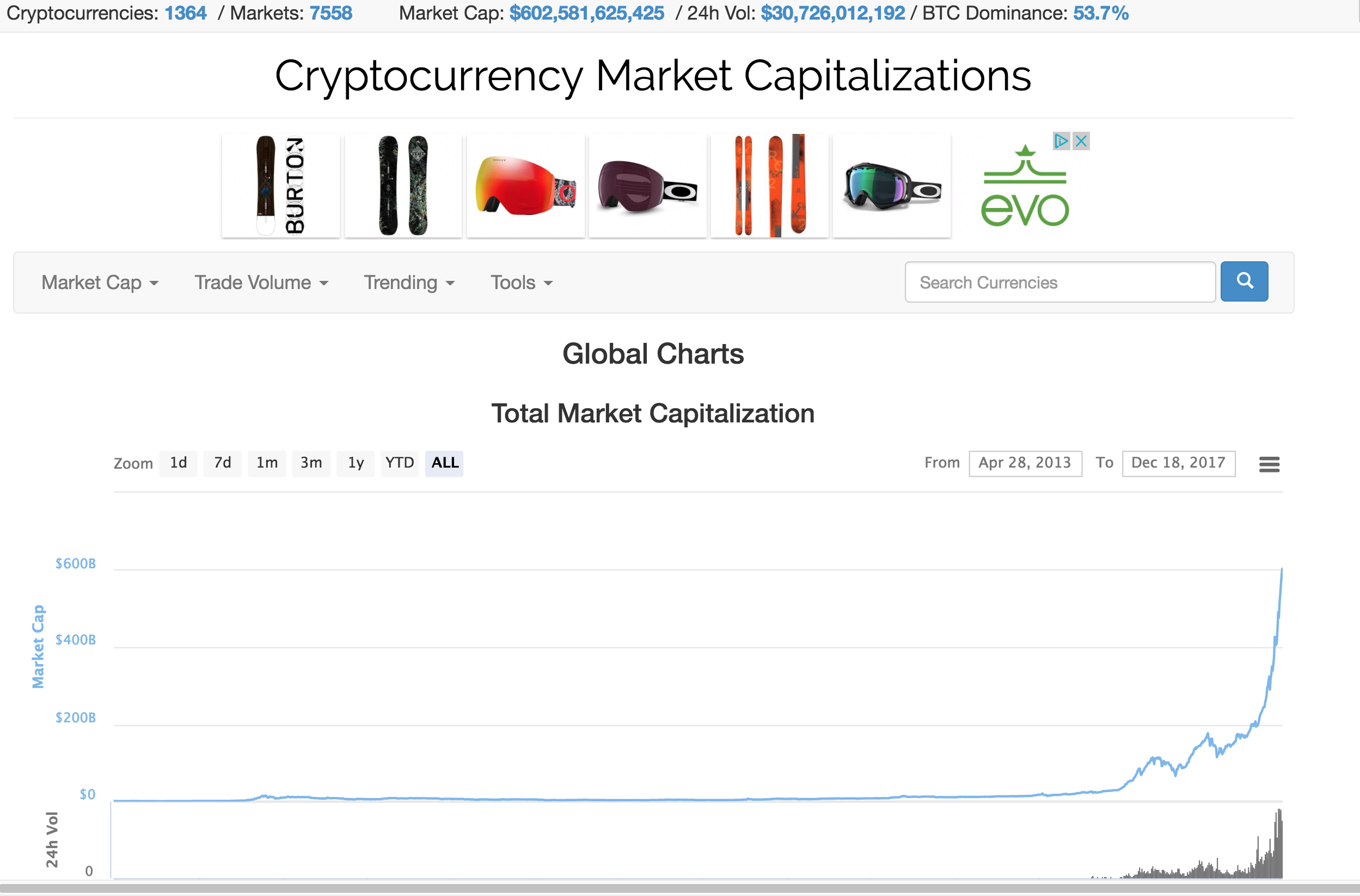
Task: Open the chart hamburger export menu
Action: (x=1269, y=464)
